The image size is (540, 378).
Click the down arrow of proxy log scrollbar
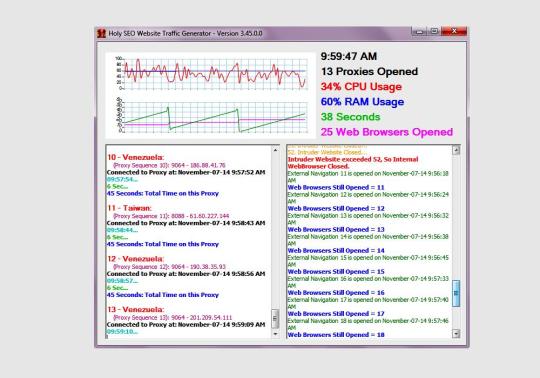275,334
